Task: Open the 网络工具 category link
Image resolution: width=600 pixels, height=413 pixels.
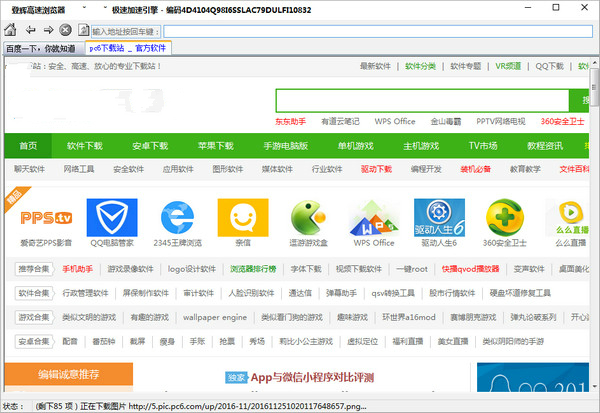Action: (79, 169)
